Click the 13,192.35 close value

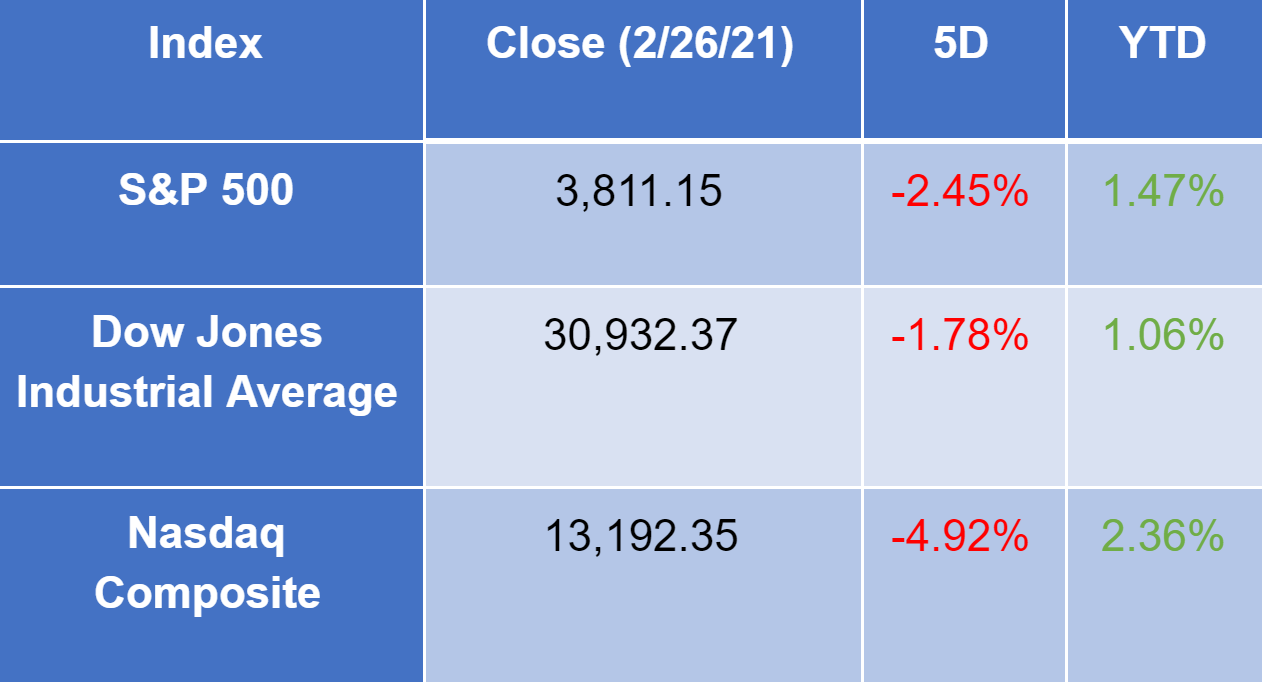click(x=640, y=536)
